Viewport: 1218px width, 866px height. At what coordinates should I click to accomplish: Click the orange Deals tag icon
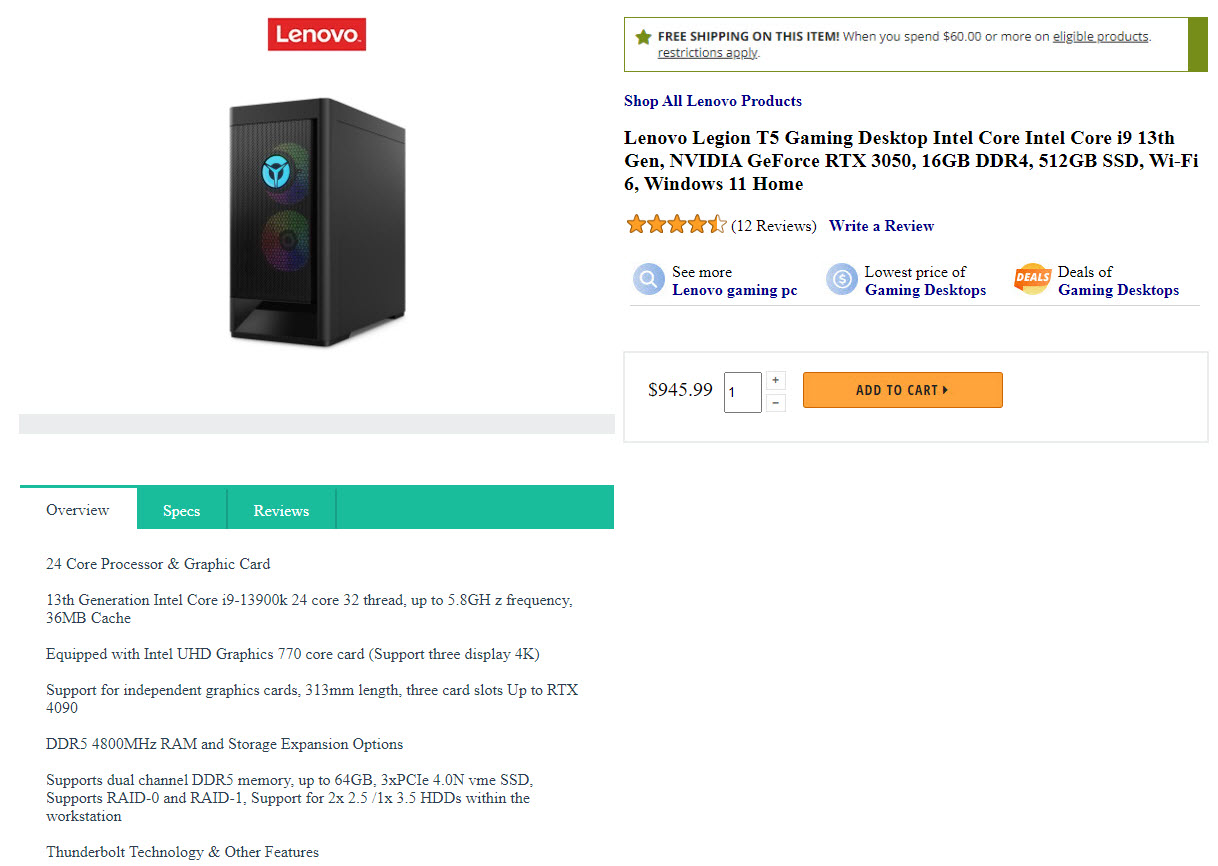pos(1032,279)
